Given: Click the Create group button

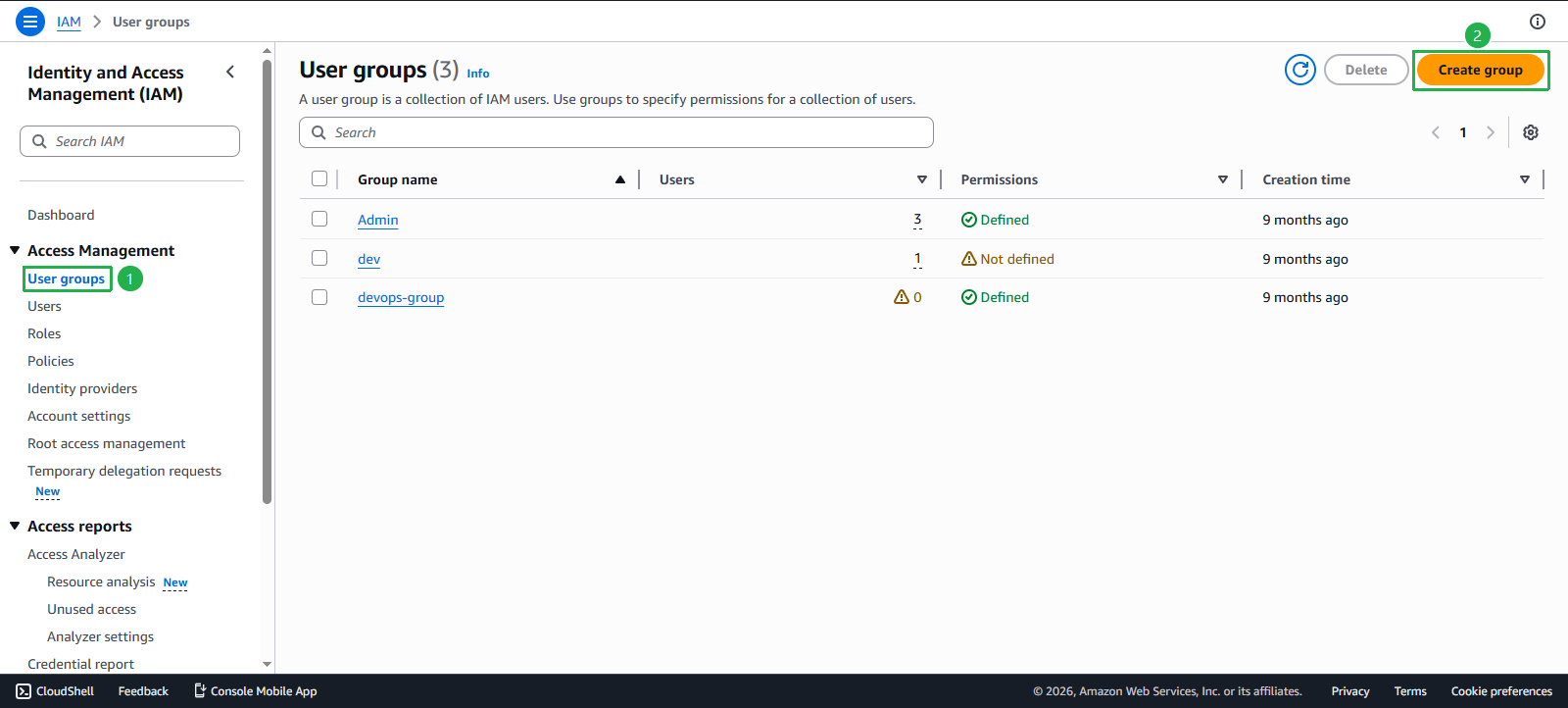Looking at the screenshot, I should click(x=1480, y=70).
